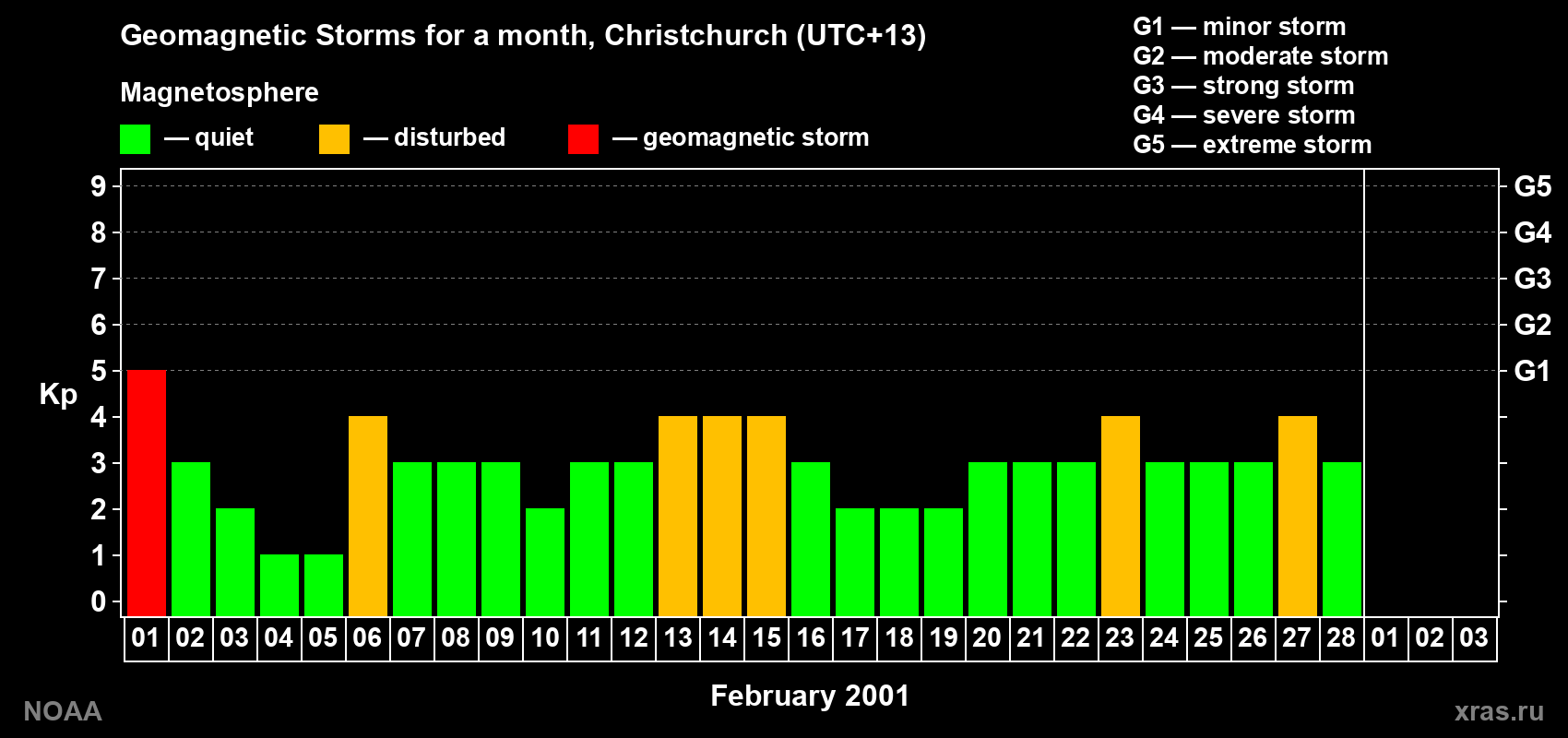The height and width of the screenshot is (738, 1568).
Task: Click day label 07 on the x-axis
Action: [x=411, y=637]
